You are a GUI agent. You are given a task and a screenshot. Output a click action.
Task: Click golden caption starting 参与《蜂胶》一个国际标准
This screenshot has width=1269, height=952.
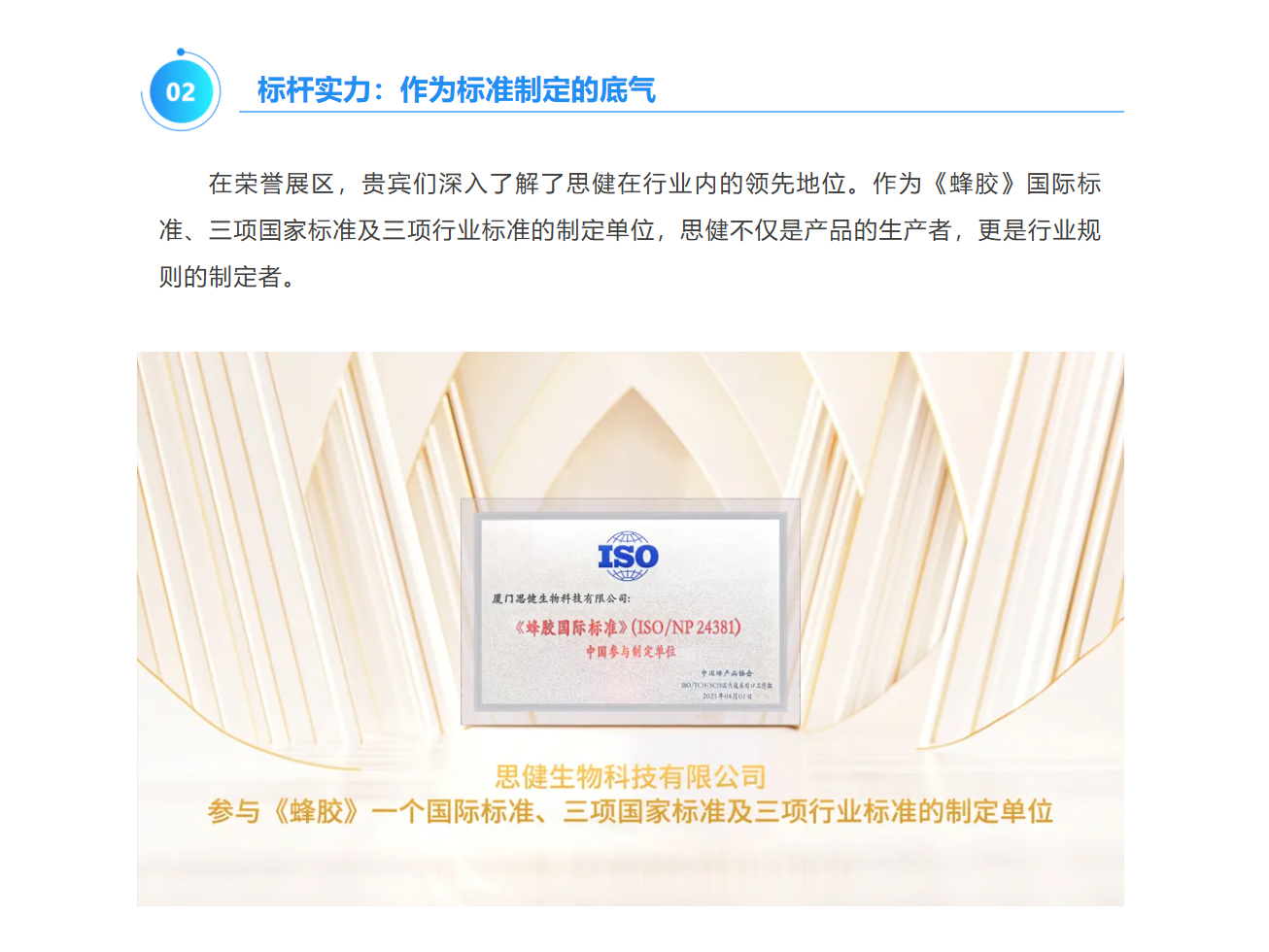[x=631, y=811]
